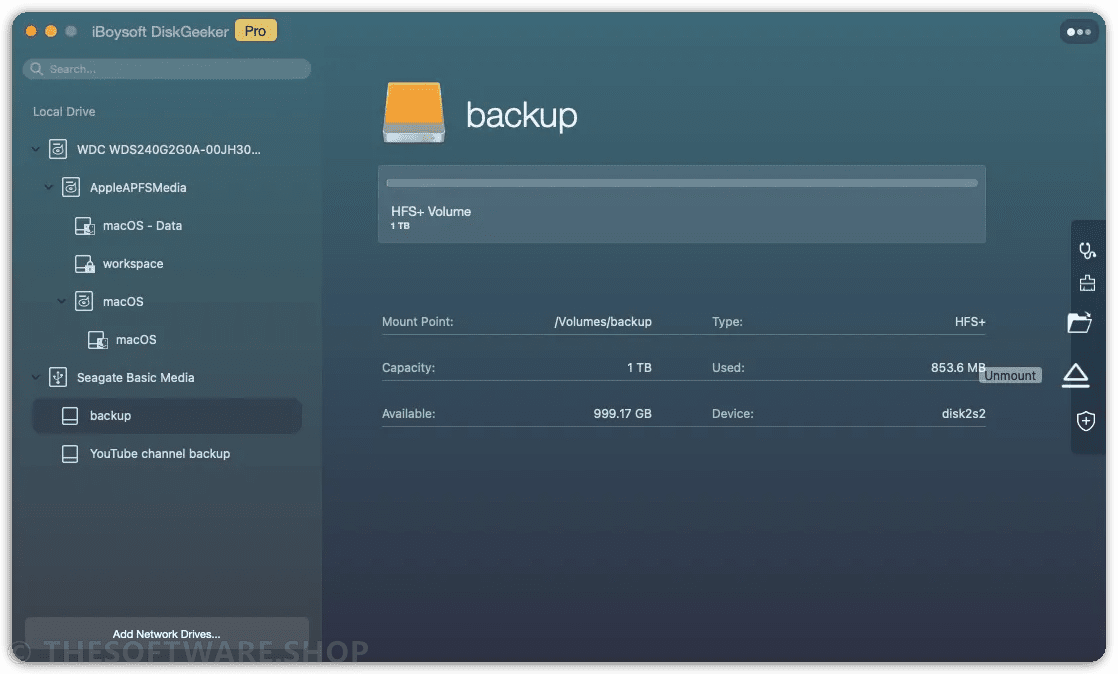Click the YouTube channel backup volume icon
The height and width of the screenshot is (674, 1118).
click(x=70, y=454)
